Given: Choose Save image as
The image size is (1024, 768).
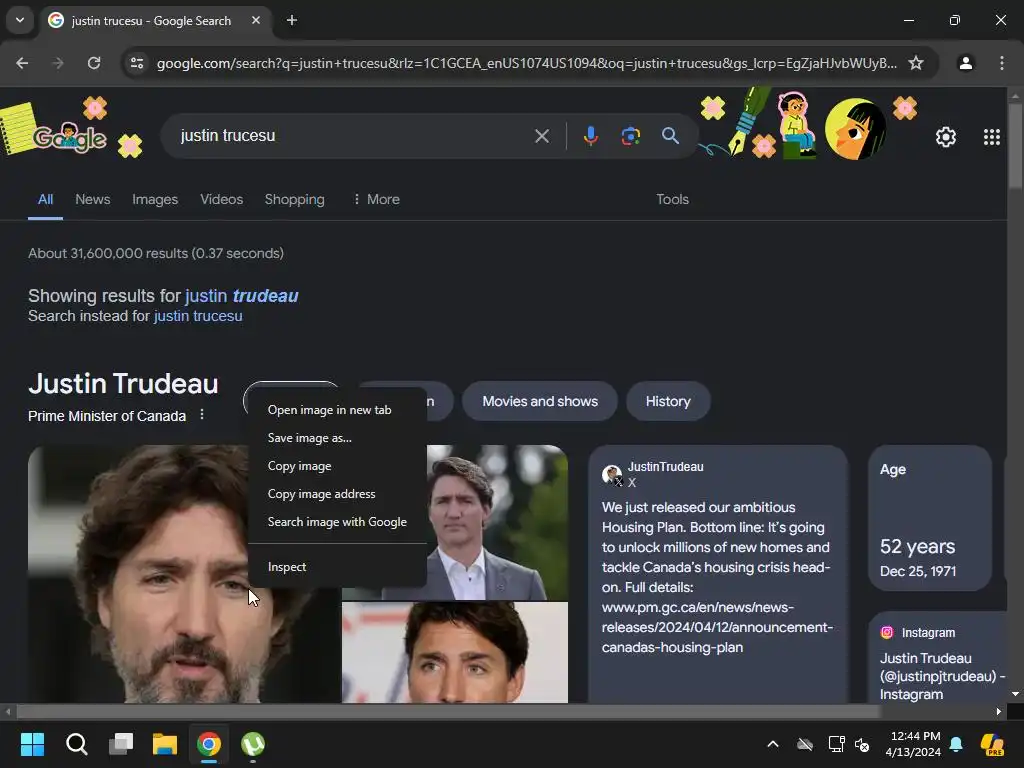Looking at the screenshot, I should point(337,438).
